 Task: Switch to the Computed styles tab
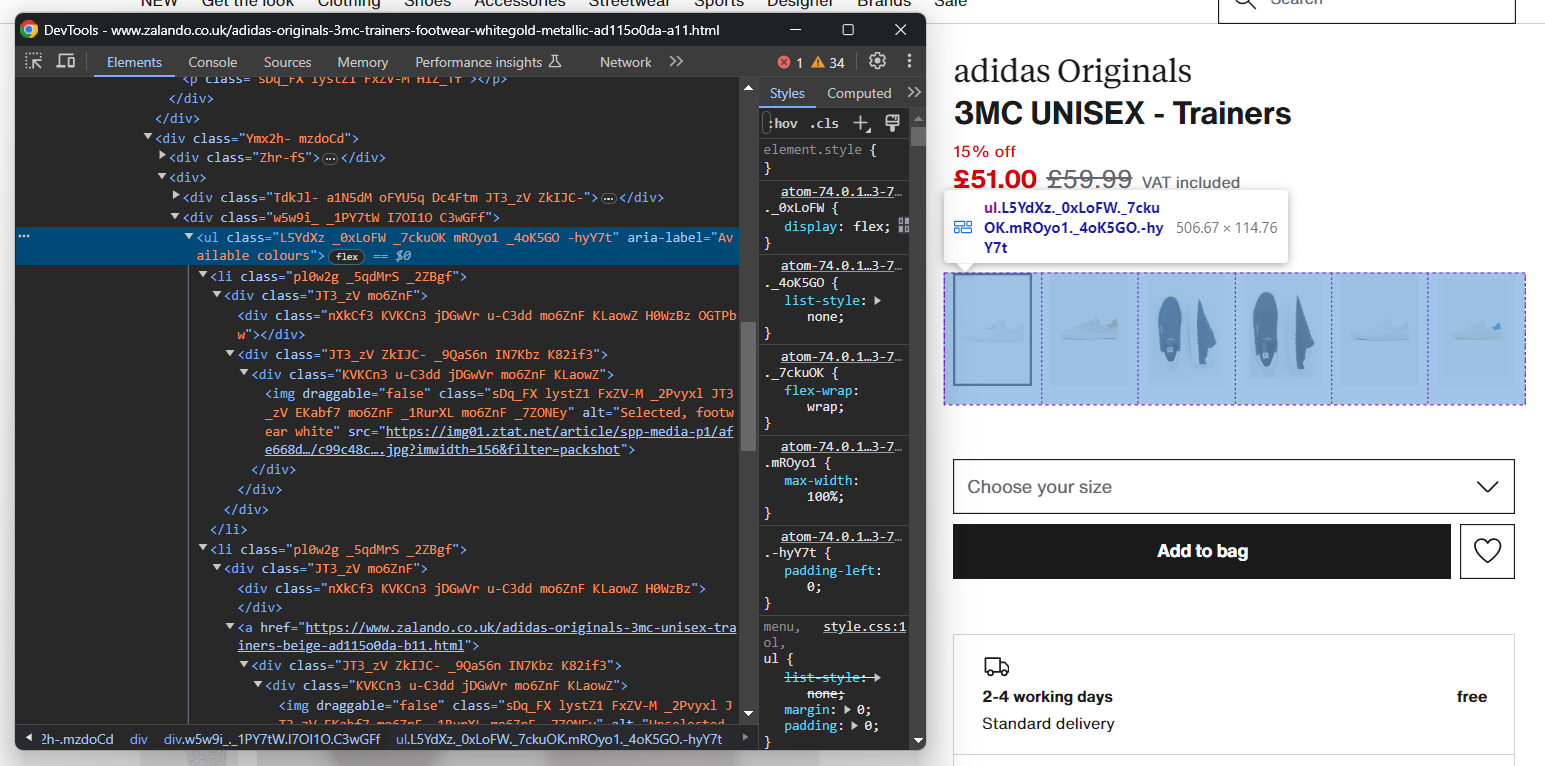[858, 93]
